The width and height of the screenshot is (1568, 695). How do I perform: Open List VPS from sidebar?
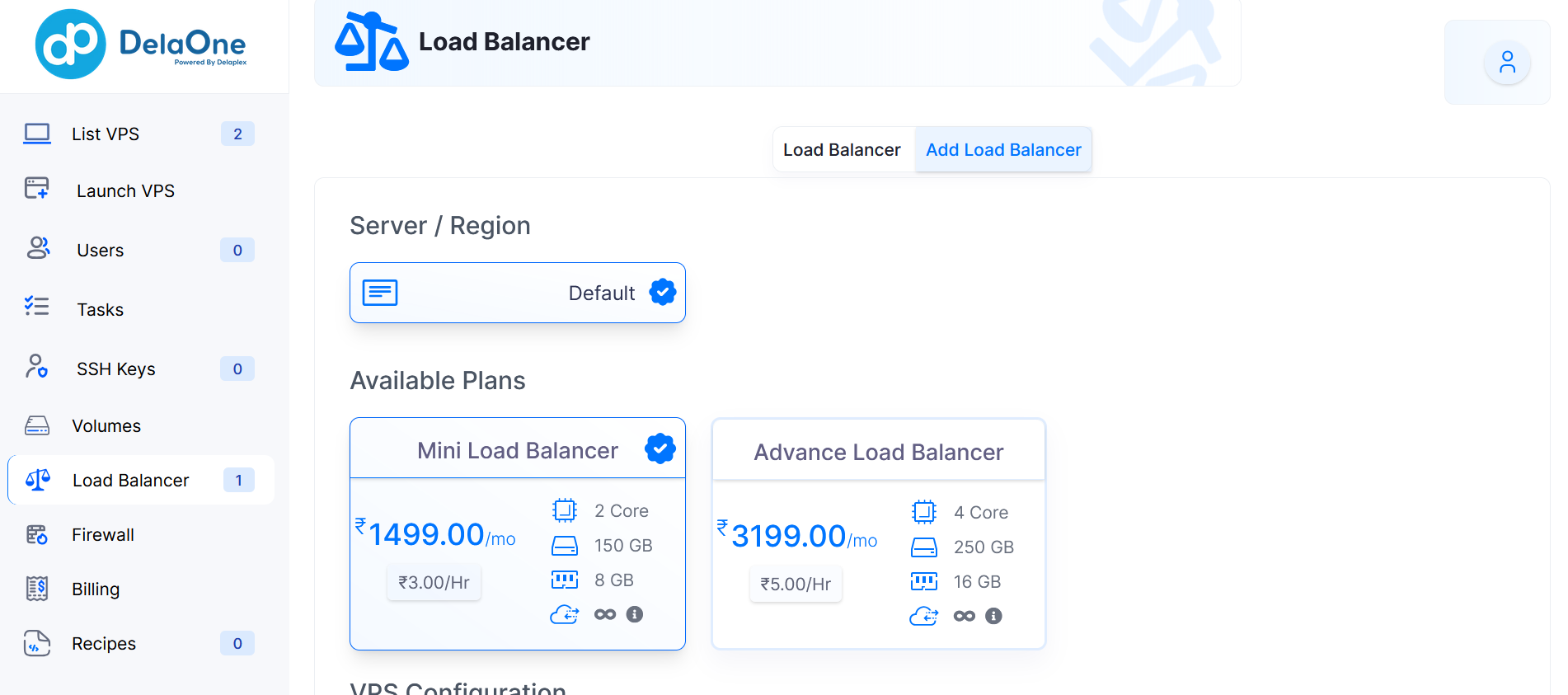point(106,134)
